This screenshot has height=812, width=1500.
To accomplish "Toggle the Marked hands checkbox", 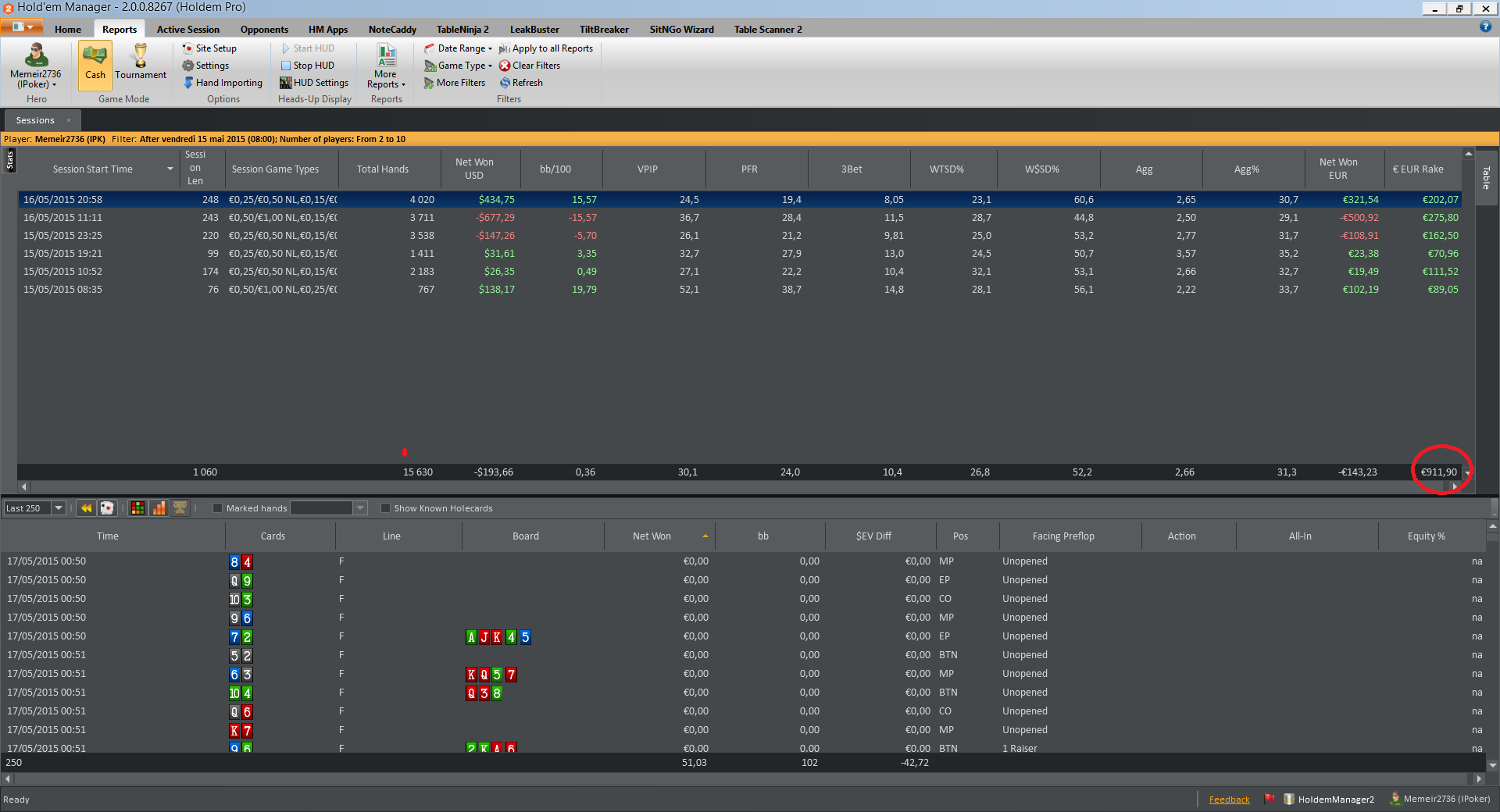I will [x=218, y=508].
